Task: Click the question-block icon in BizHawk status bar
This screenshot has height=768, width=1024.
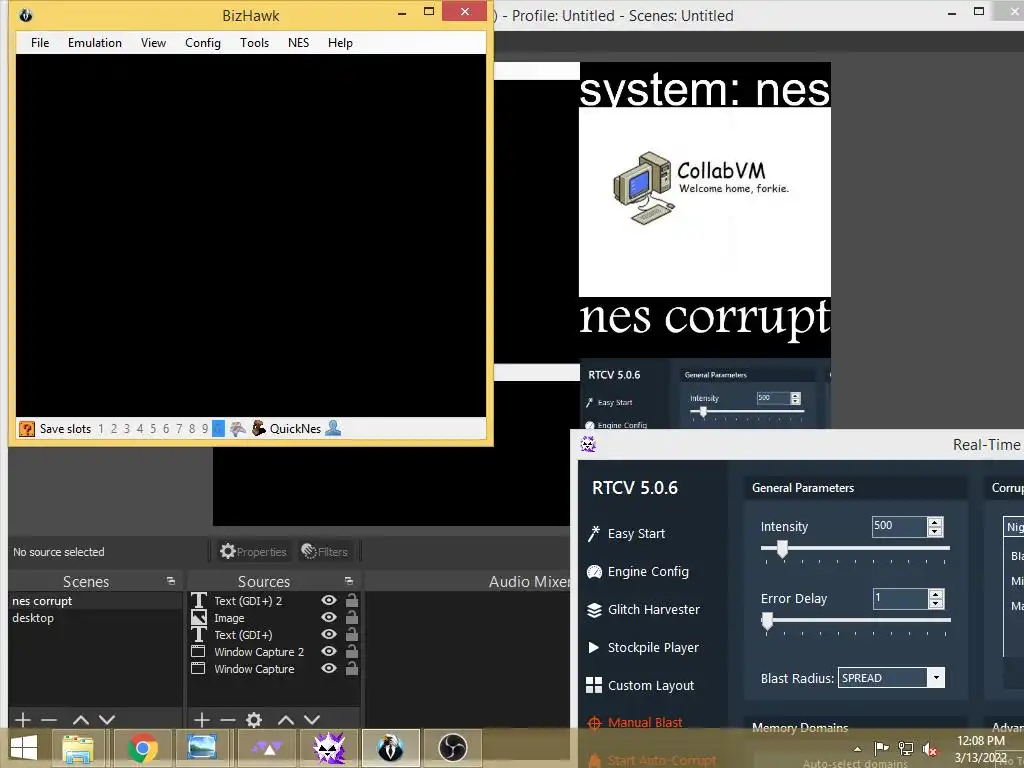Action: tap(27, 429)
